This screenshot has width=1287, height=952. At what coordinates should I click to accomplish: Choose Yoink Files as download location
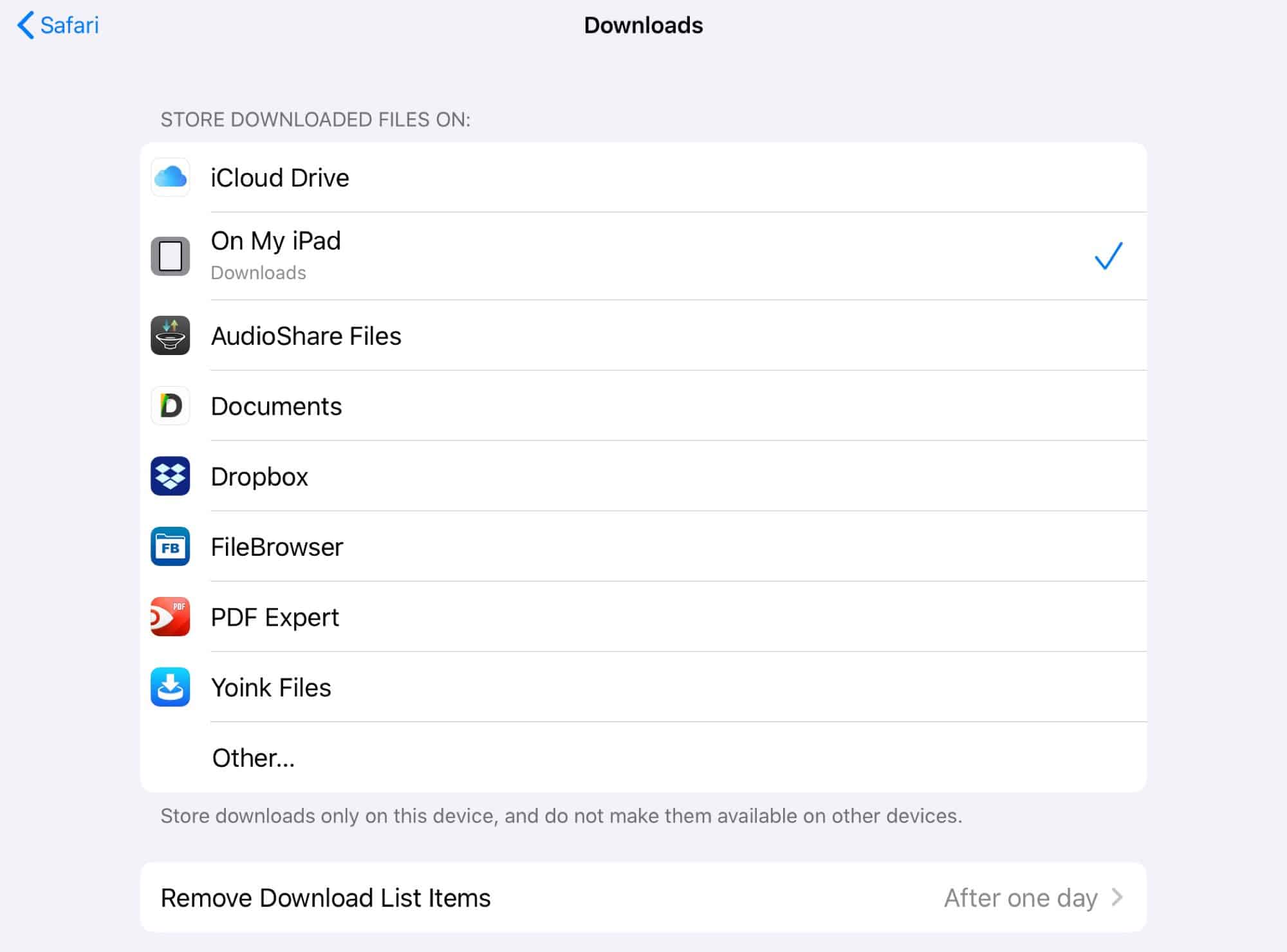[x=643, y=687]
